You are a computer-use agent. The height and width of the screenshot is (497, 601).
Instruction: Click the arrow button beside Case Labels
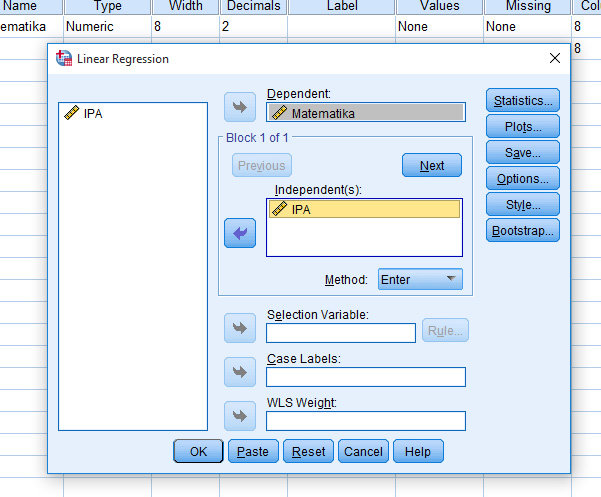click(240, 372)
